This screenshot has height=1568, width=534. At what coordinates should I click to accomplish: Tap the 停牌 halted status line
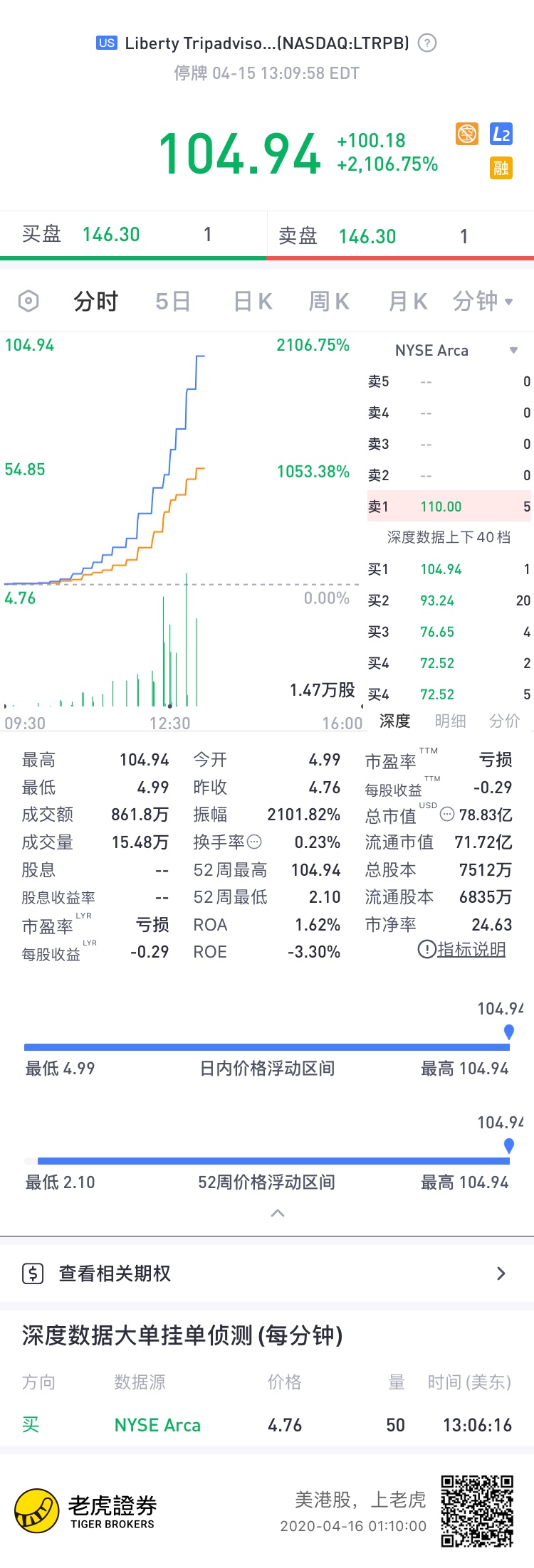(x=267, y=73)
